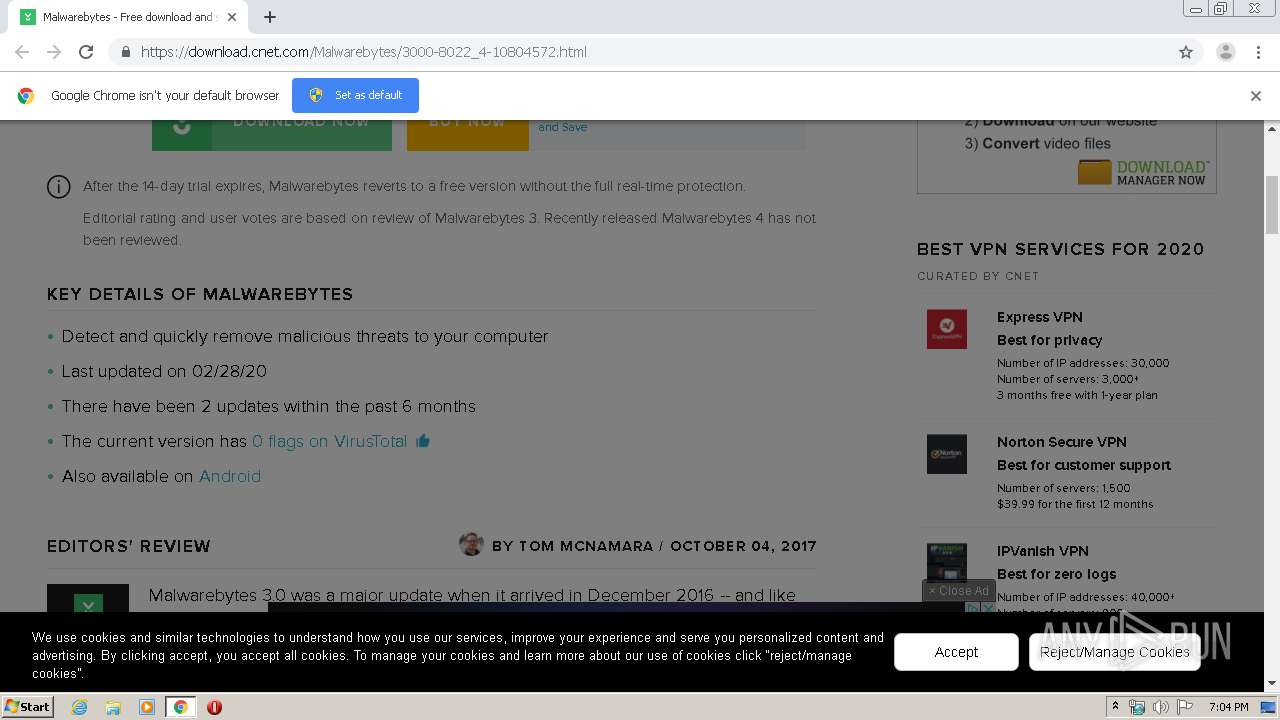Click the volume speaker tray icon
Viewport: 1280px width, 720px height.
coord(1160,707)
